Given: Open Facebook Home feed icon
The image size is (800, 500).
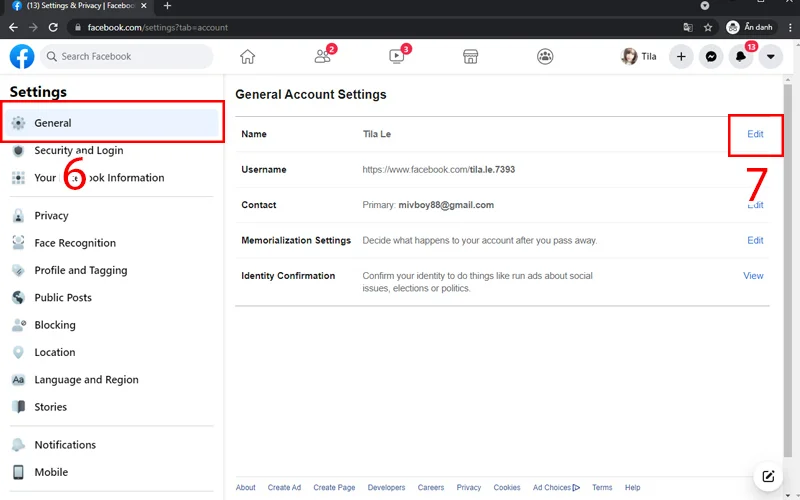Looking at the screenshot, I should (x=247, y=57).
